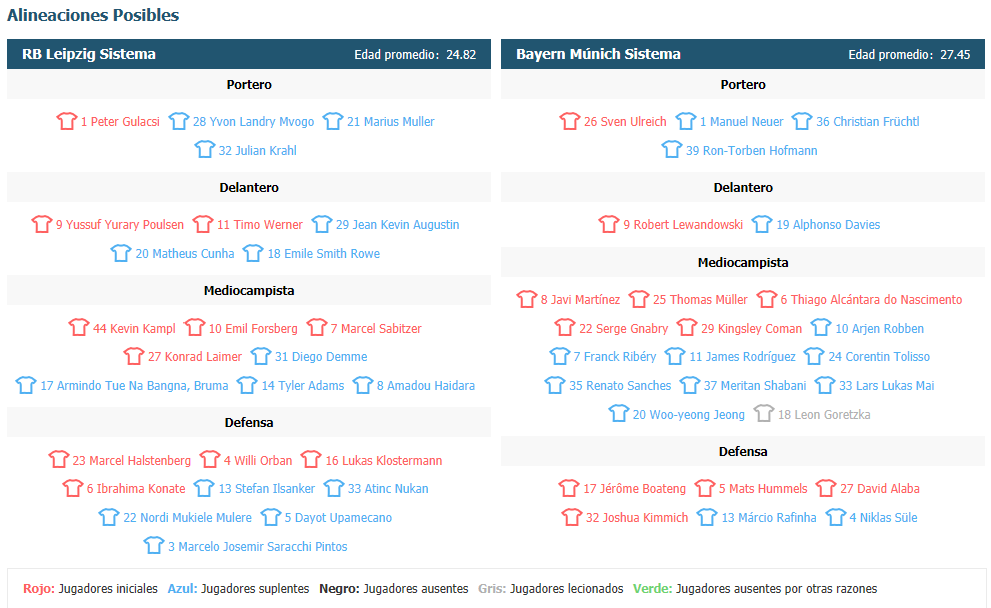The height and width of the screenshot is (608, 991).
Task: Click the blue shirt icon beside Manuel Neuer
Action: [686, 121]
